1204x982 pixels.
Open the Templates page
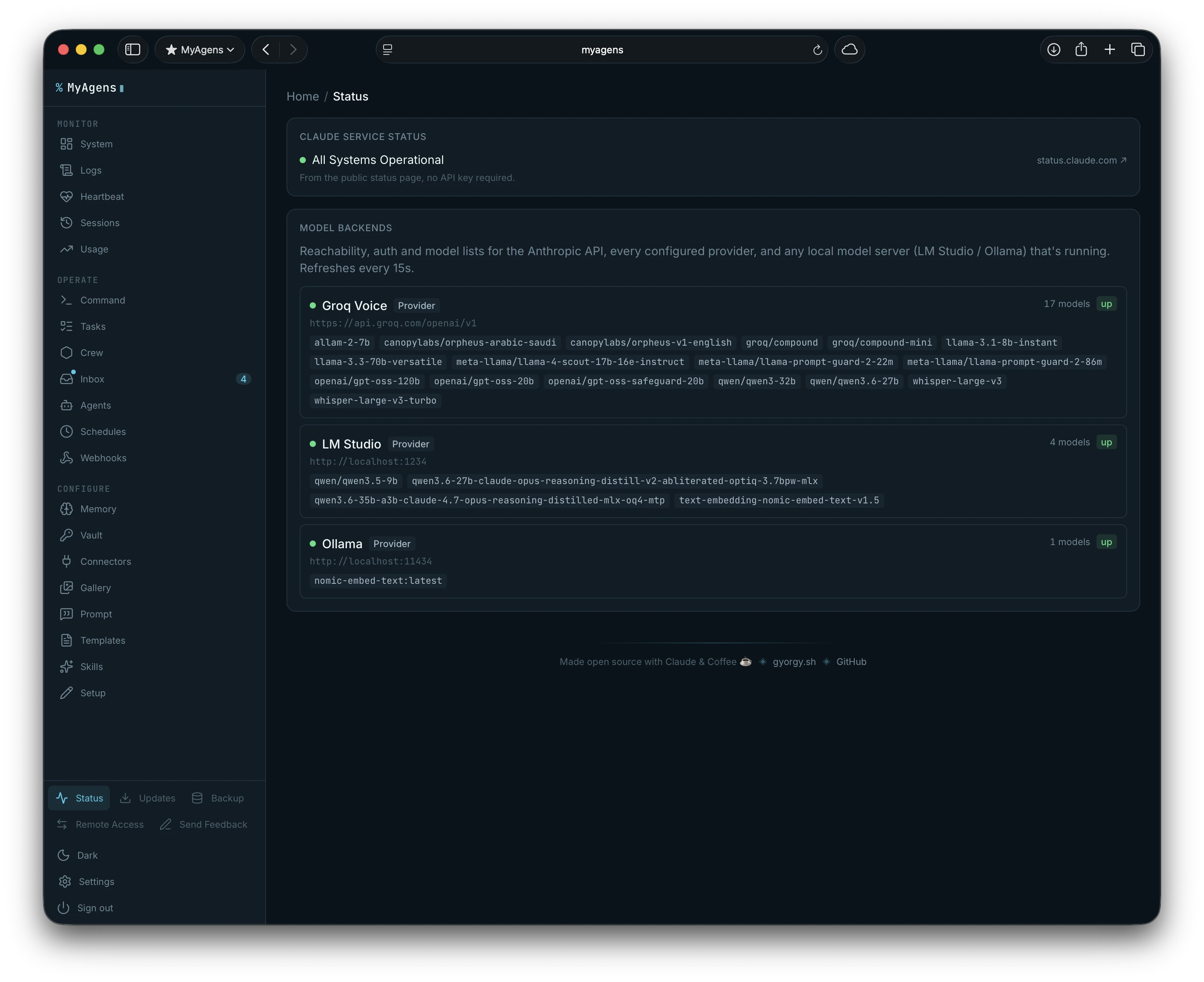tap(92, 640)
